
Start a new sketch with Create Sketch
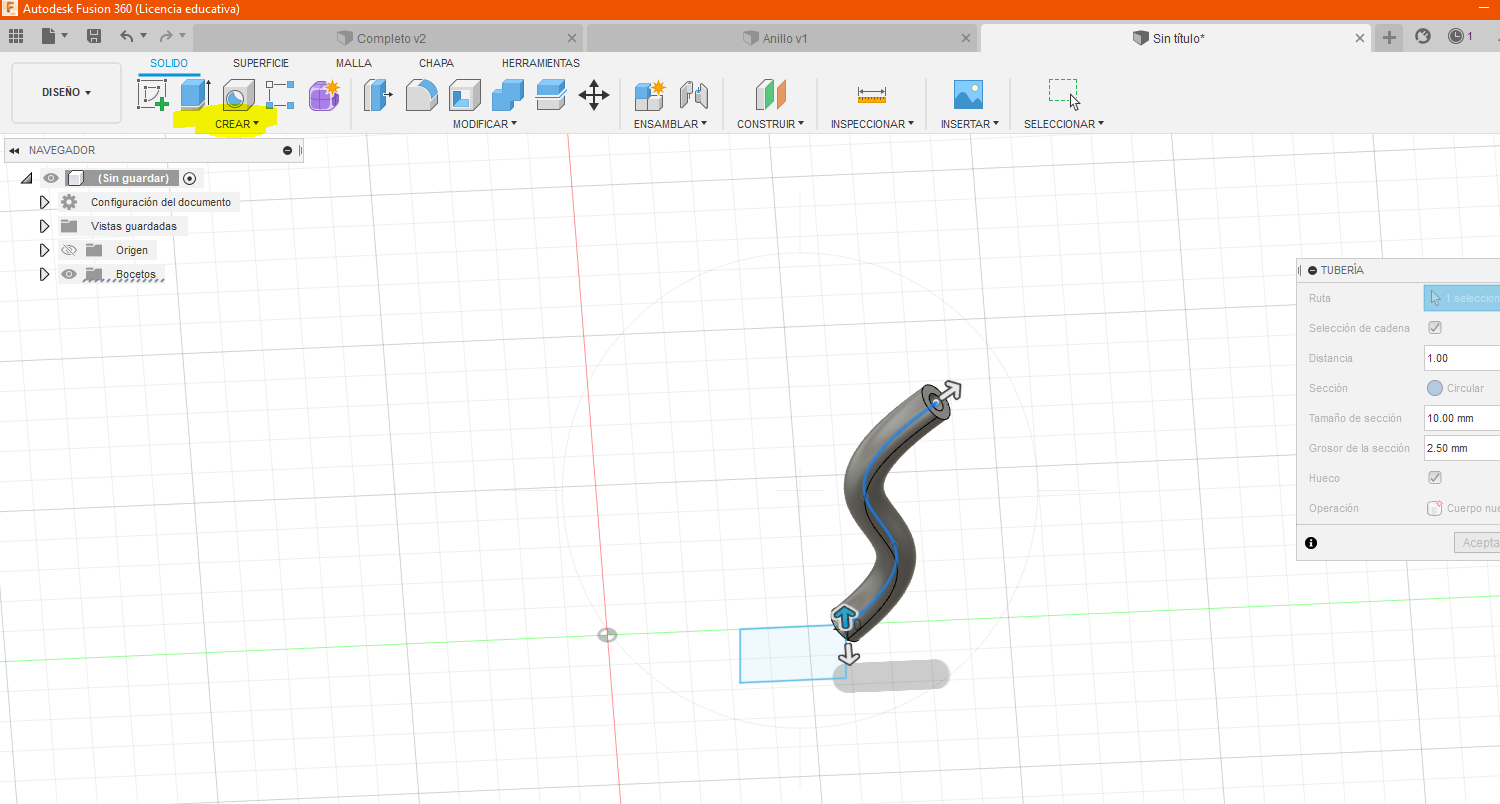(153, 96)
